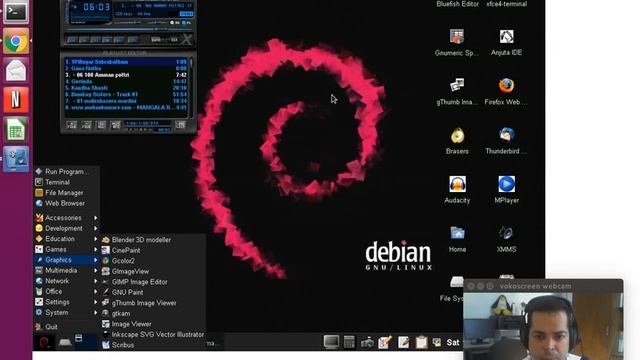640x360 pixels.
Task: Click XMMS next track button
Action: point(119,40)
